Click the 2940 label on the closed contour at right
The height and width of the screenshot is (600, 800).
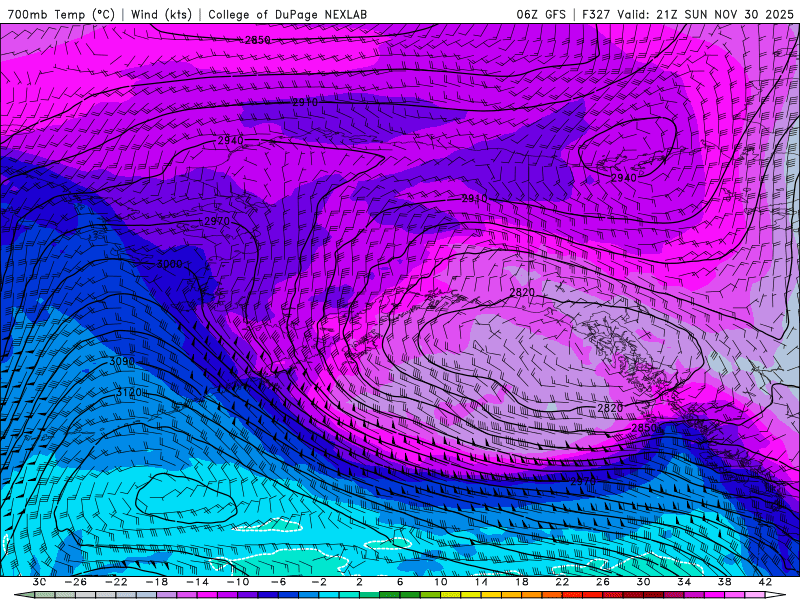tap(623, 178)
